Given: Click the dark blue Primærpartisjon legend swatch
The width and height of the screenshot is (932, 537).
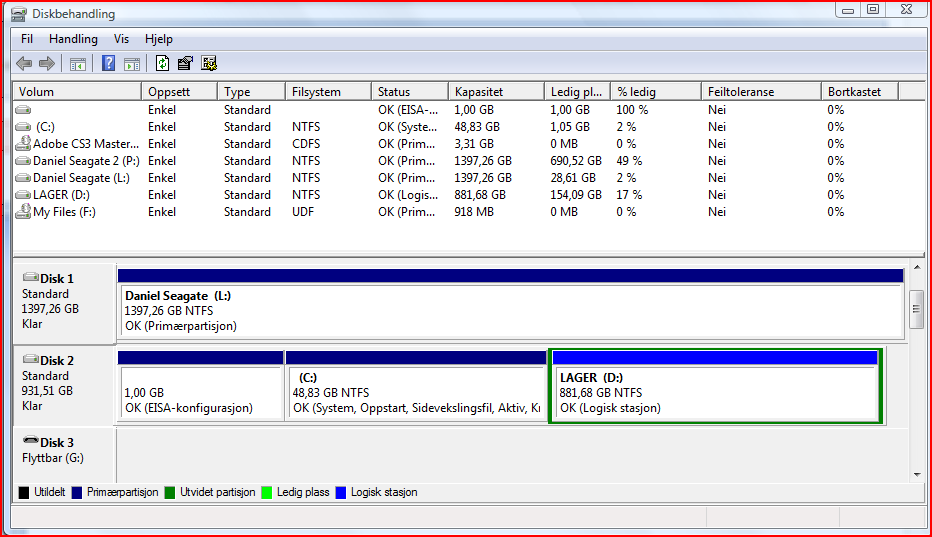Looking at the screenshot, I should pos(77,492).
